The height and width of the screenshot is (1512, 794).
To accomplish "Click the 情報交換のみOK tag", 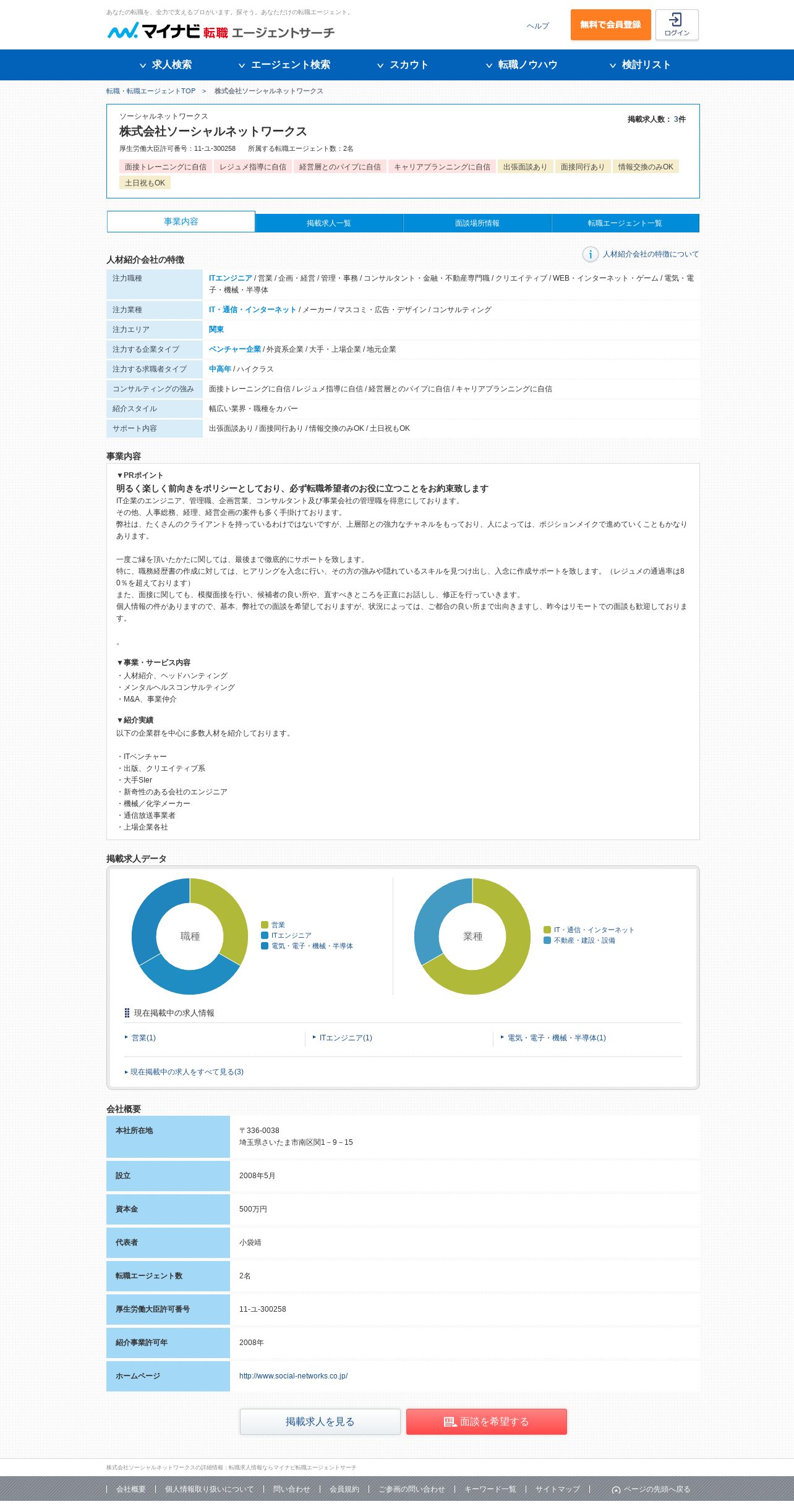I will pos(646,167).
